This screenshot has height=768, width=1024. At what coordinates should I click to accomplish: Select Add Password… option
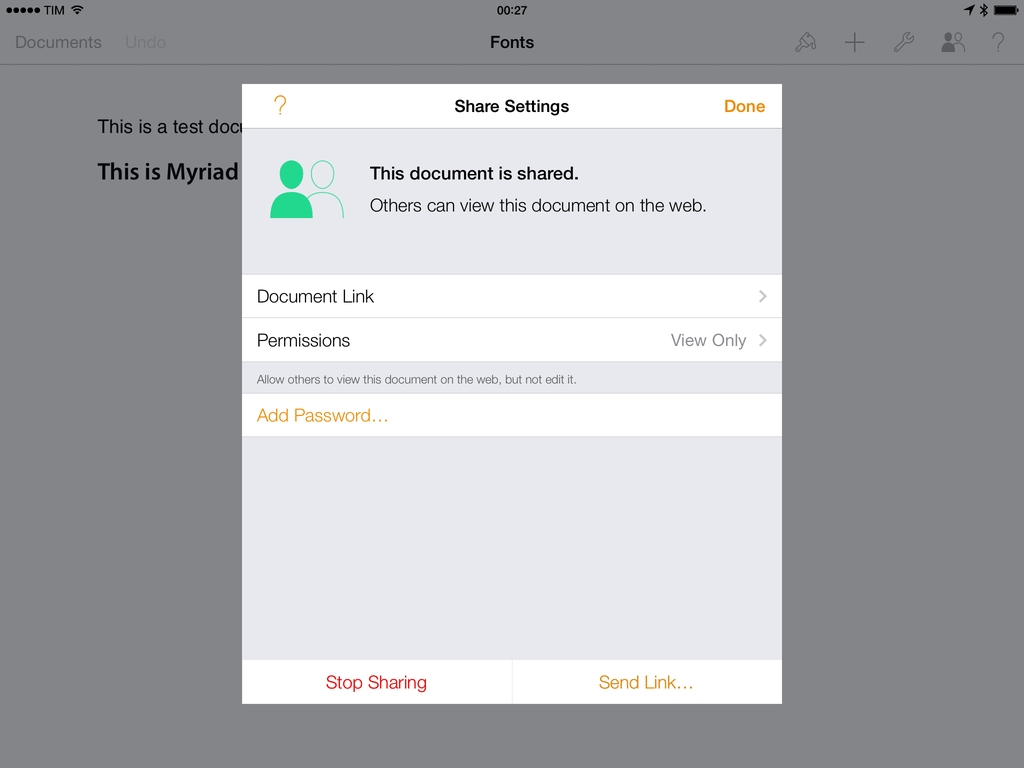pos(322,415)
